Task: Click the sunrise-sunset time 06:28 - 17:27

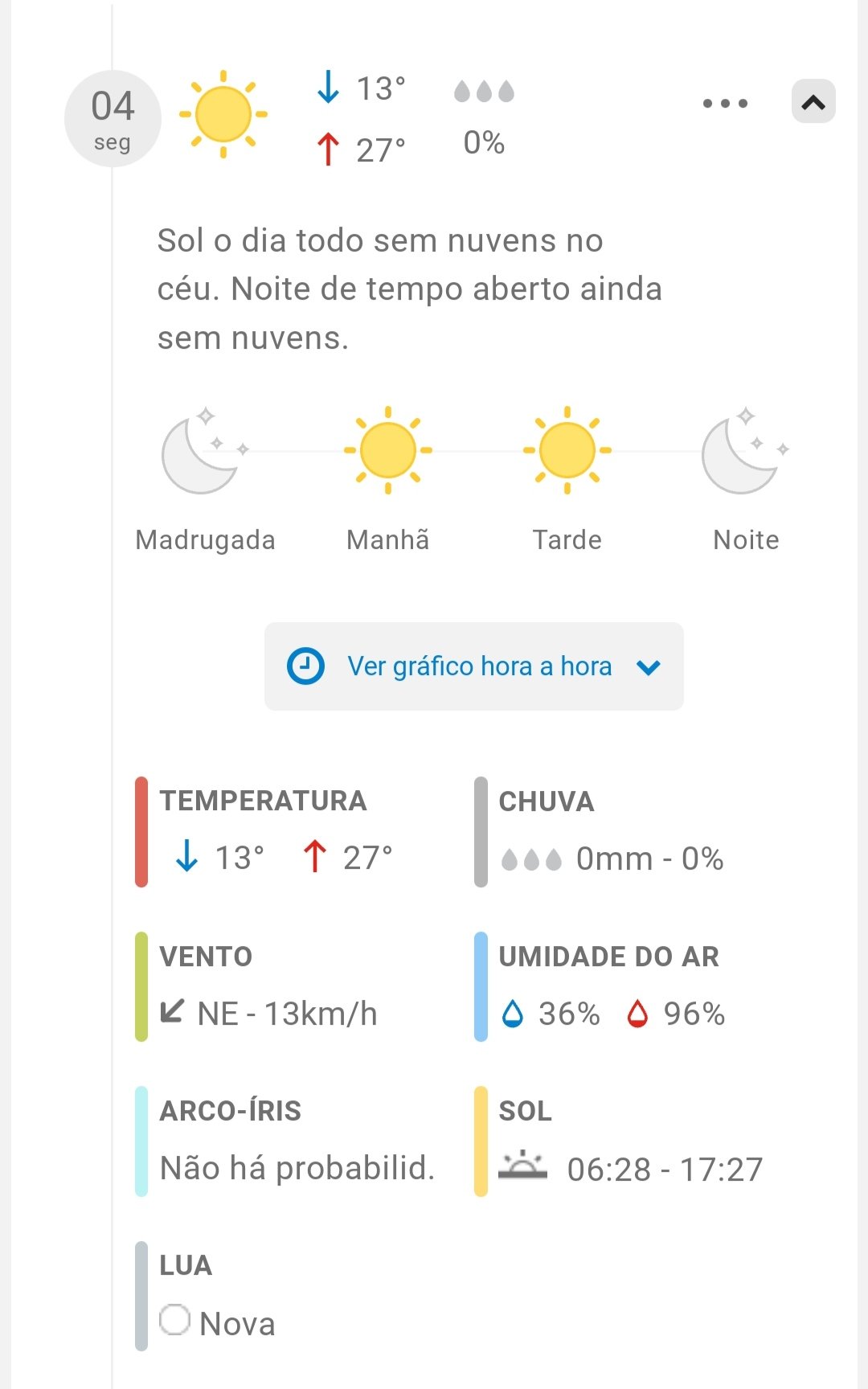Action: (665, 1170)
